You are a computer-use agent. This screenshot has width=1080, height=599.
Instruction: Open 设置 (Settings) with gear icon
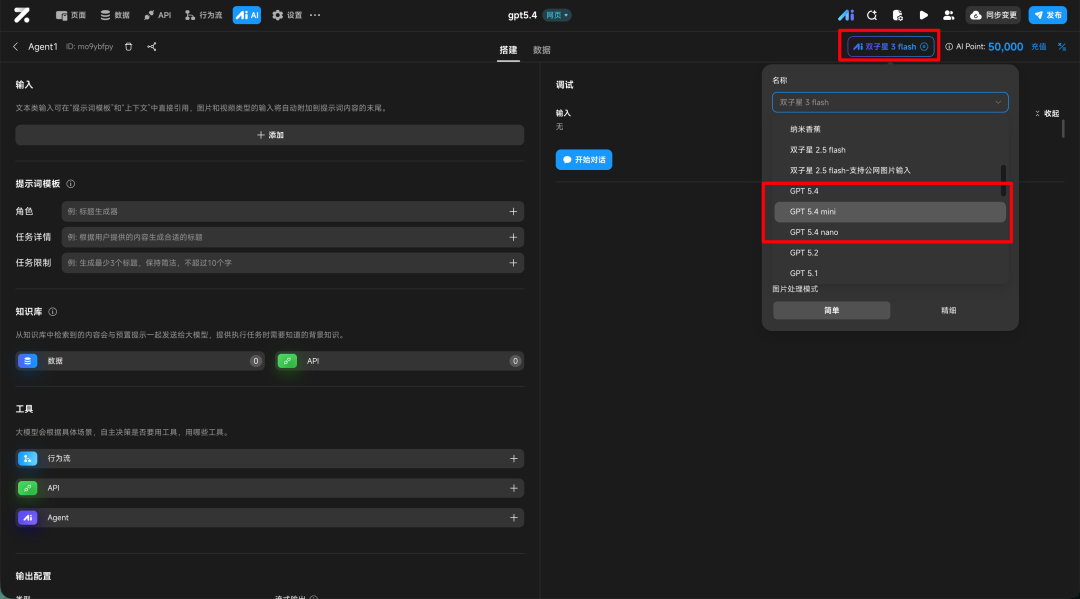pyautogui.click(x=287, y=15)
